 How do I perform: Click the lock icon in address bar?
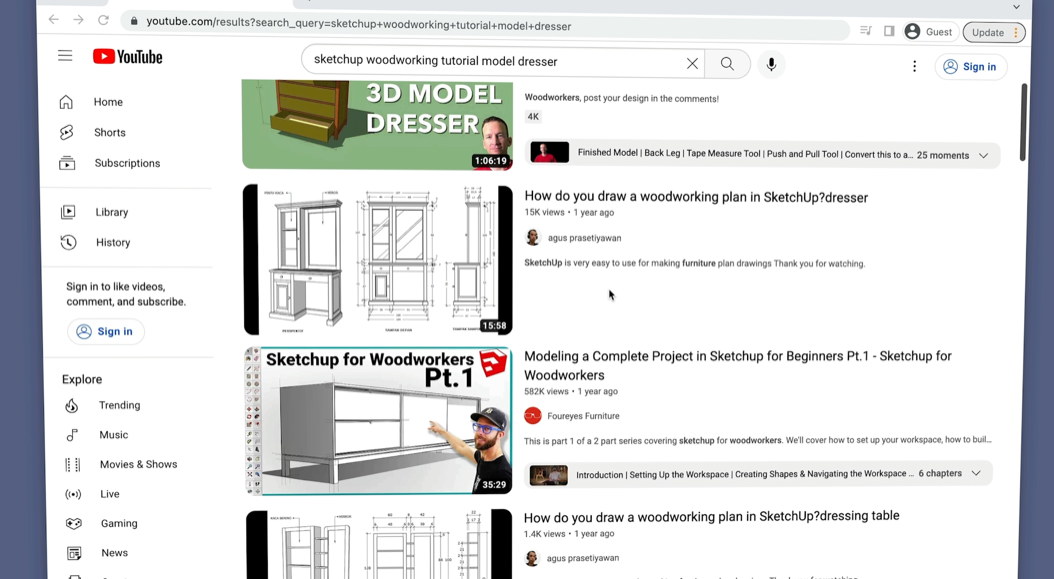(134, 22)
